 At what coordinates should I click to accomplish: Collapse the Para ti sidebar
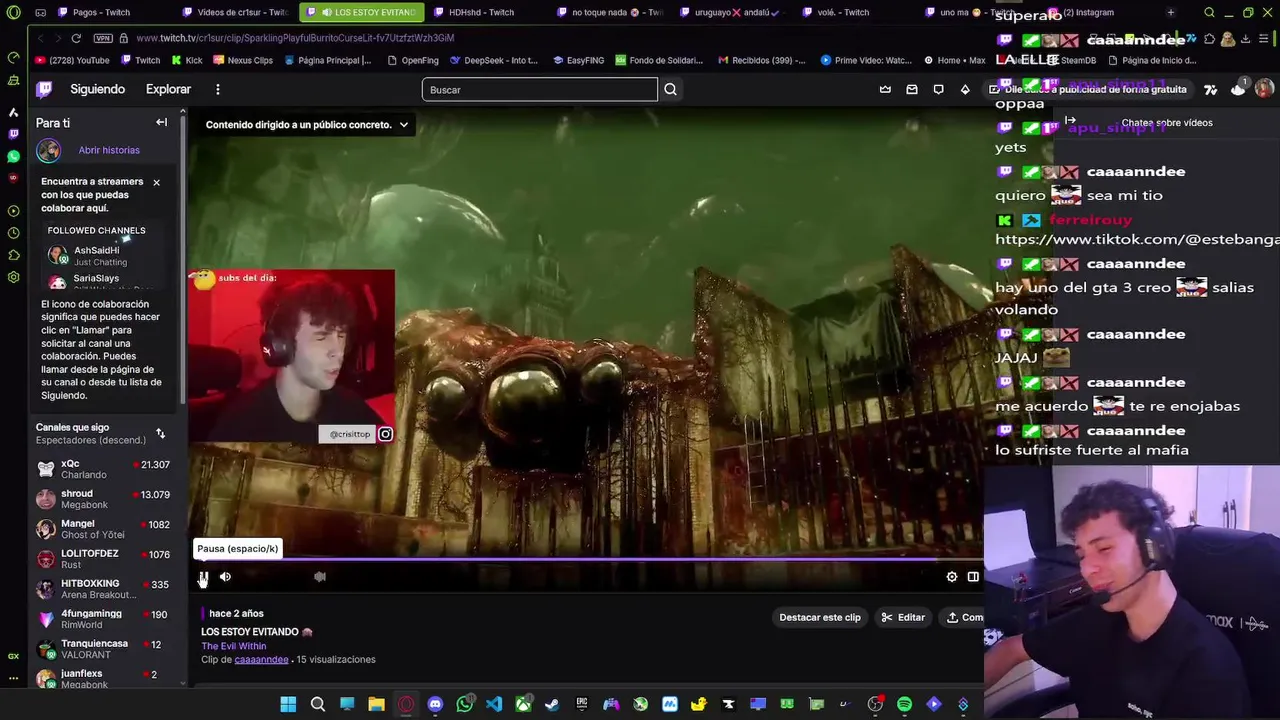(x=161, y=122)
